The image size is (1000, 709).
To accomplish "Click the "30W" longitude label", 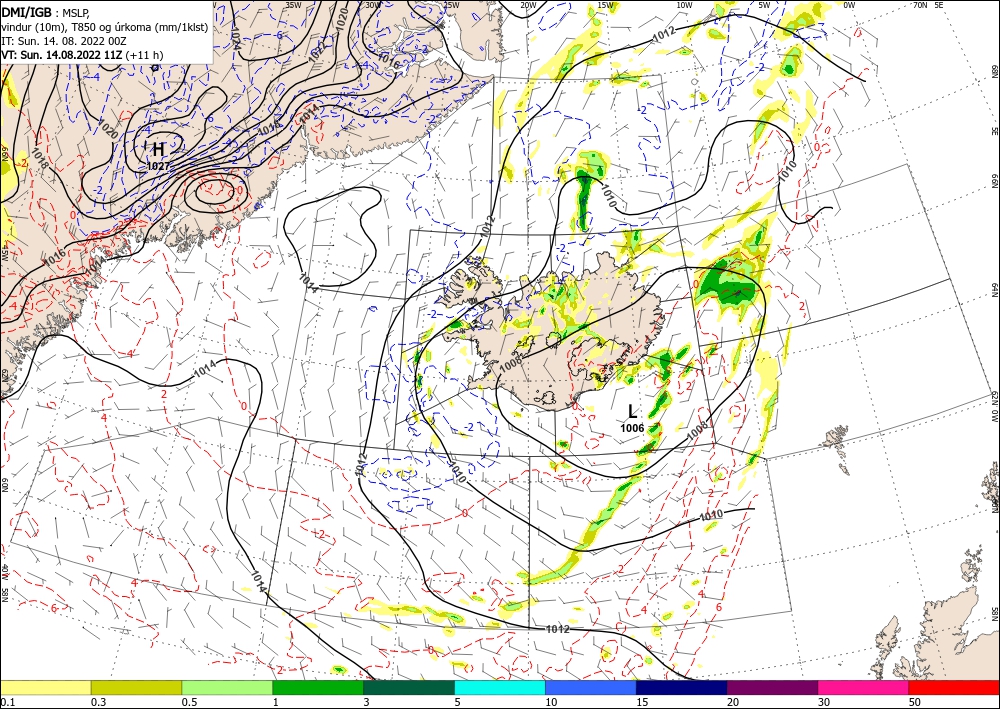I will pyautogui.click(x=373, y=4).
